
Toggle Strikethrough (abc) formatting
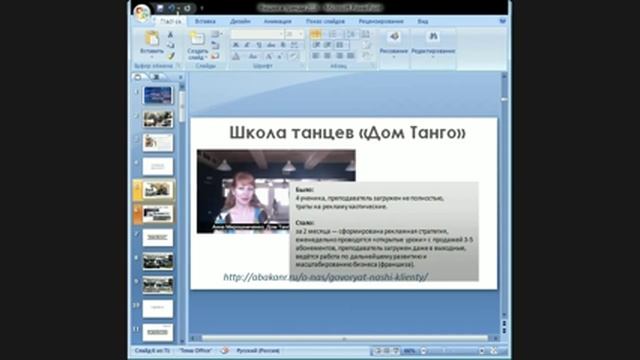[271, 45]
